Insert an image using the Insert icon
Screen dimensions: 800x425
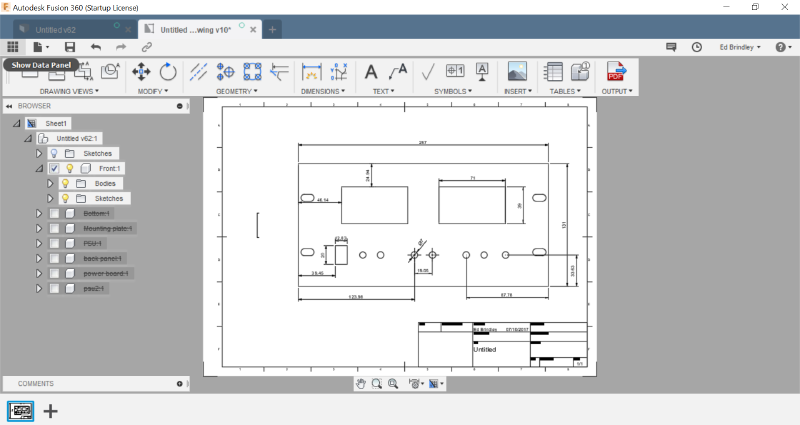coord(517,71)
